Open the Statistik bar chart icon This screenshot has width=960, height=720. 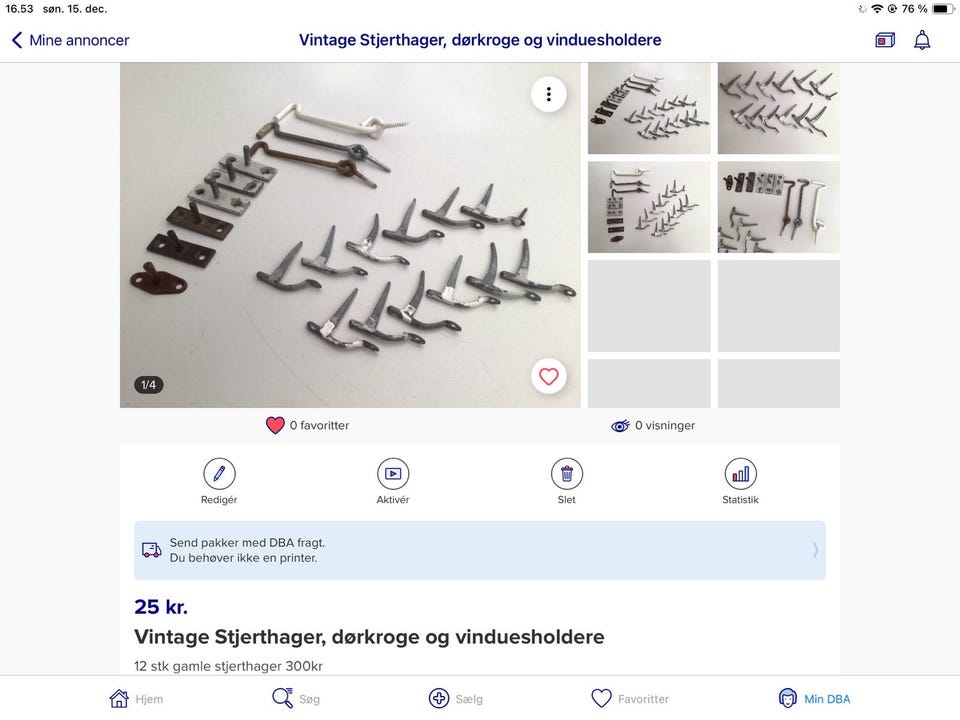pos(740,473)
